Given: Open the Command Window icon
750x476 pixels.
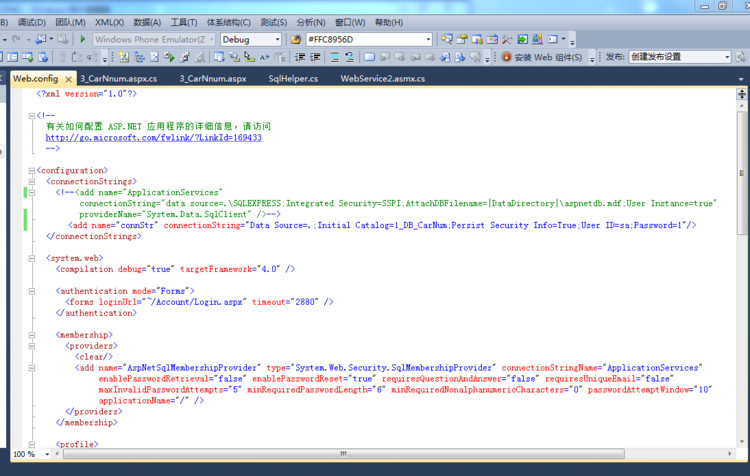Looking at the screenshot, I should [x=553, y=39].
